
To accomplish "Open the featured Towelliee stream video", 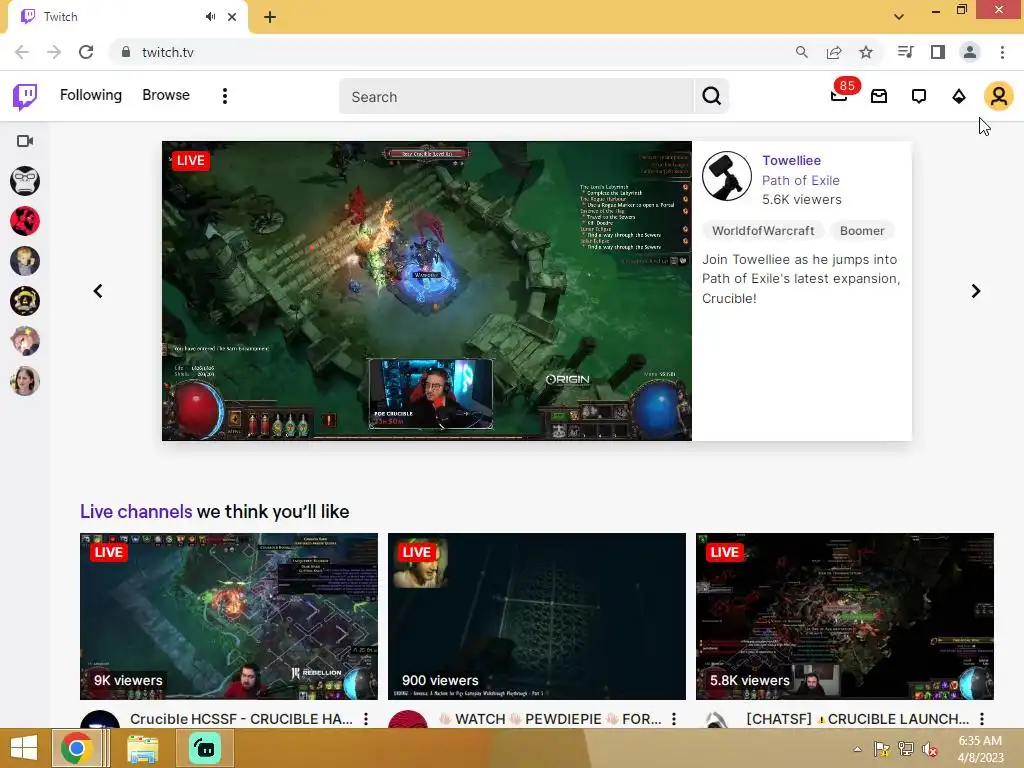I will (426, 291).
